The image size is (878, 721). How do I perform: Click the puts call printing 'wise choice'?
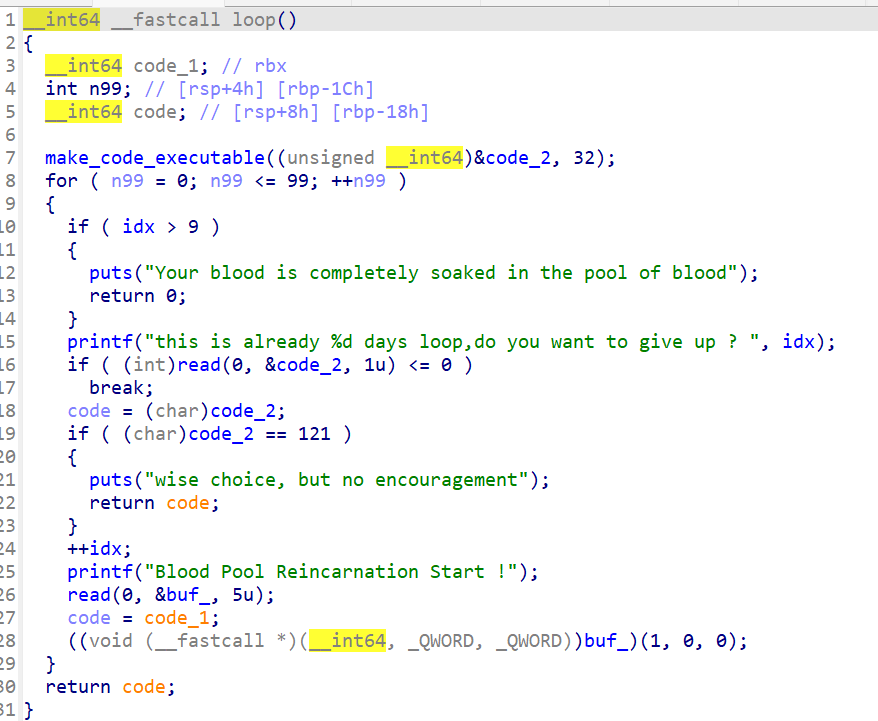click(x=111, y=480)
